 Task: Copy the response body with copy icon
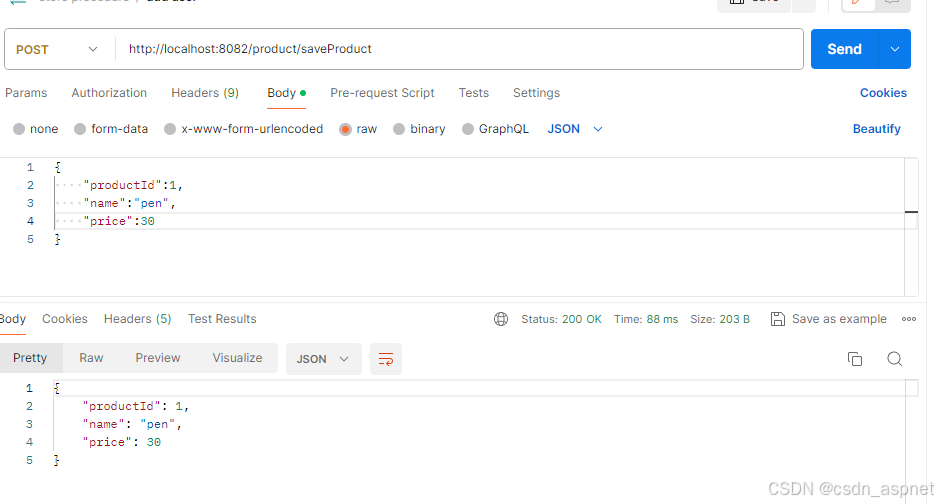pos(855,359)
